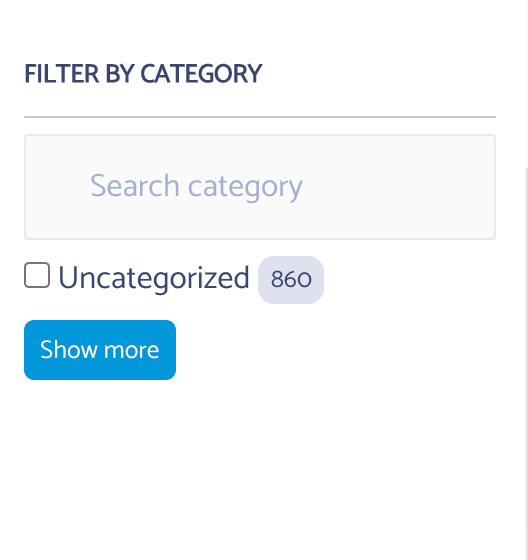
Task: Click the 860 count badge
Action: pyautogui.click(x=291, y=280)
